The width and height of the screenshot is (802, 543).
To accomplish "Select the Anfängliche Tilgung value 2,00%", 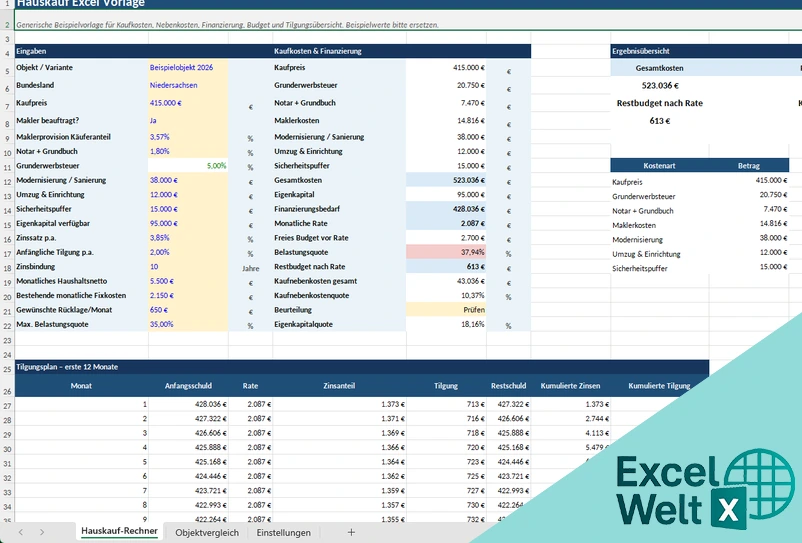I will click(188, 252).
